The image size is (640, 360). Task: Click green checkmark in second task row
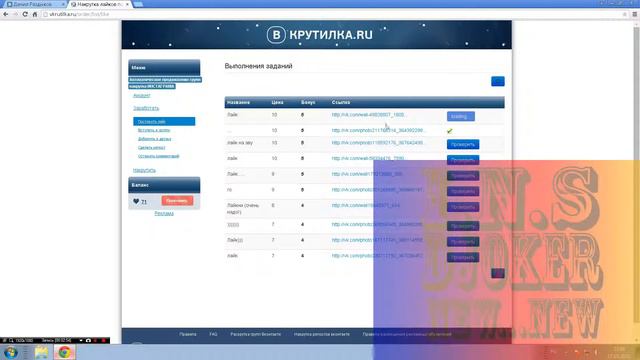(449, 131)
